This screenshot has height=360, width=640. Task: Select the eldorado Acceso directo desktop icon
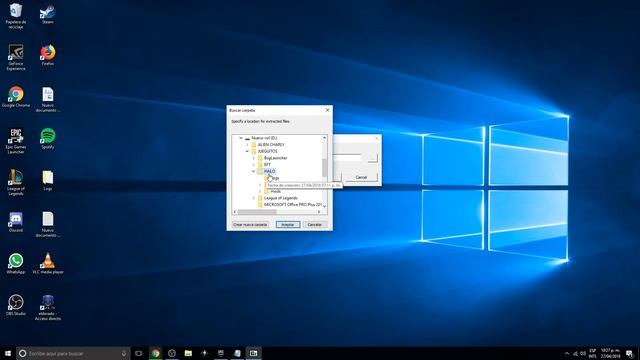(48, 307)
